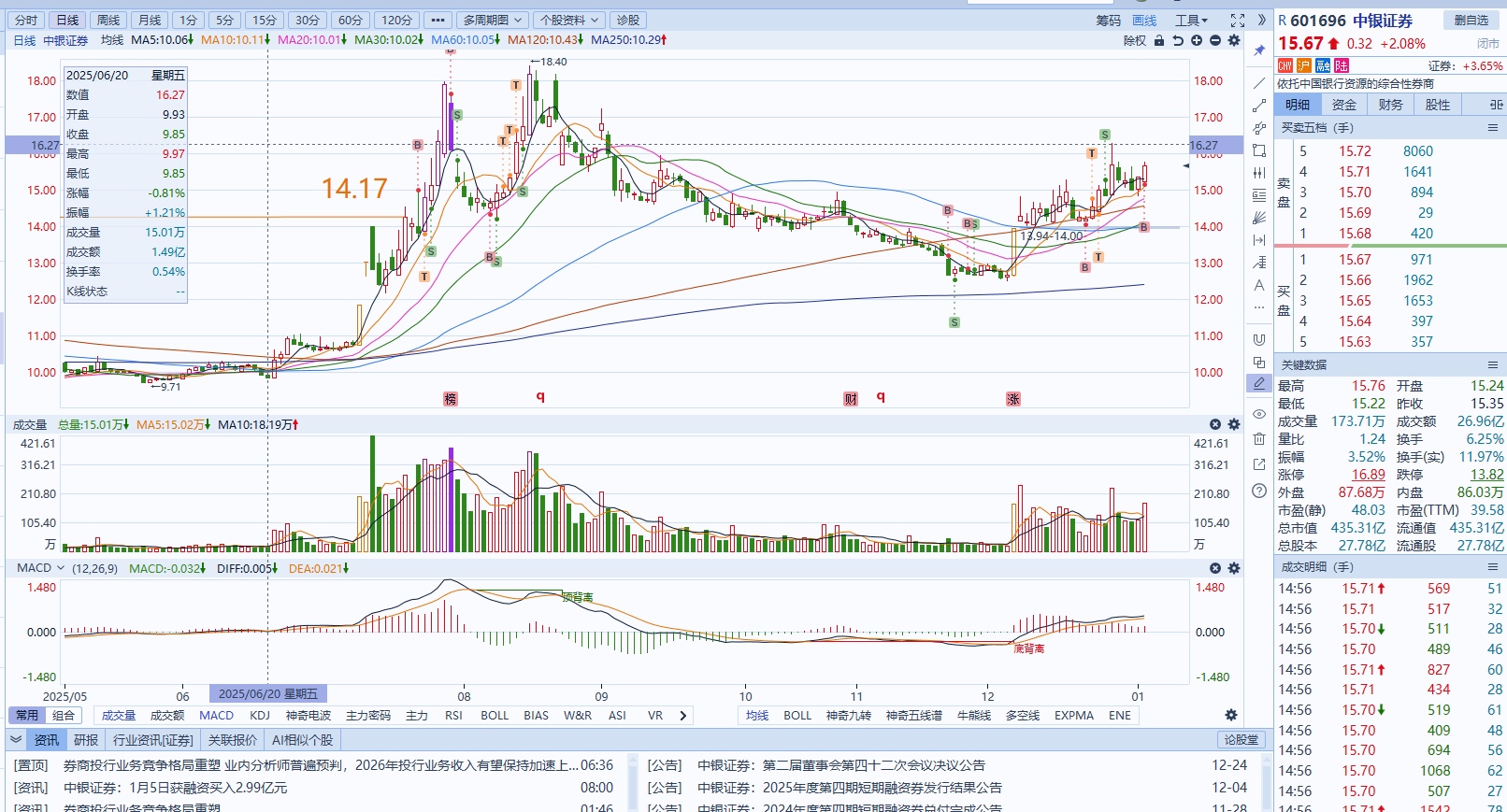This screenshot has width=1507, height=812.
Task: Pin the drawing toolbar with pushpin icon
Action: [1259, 50]
